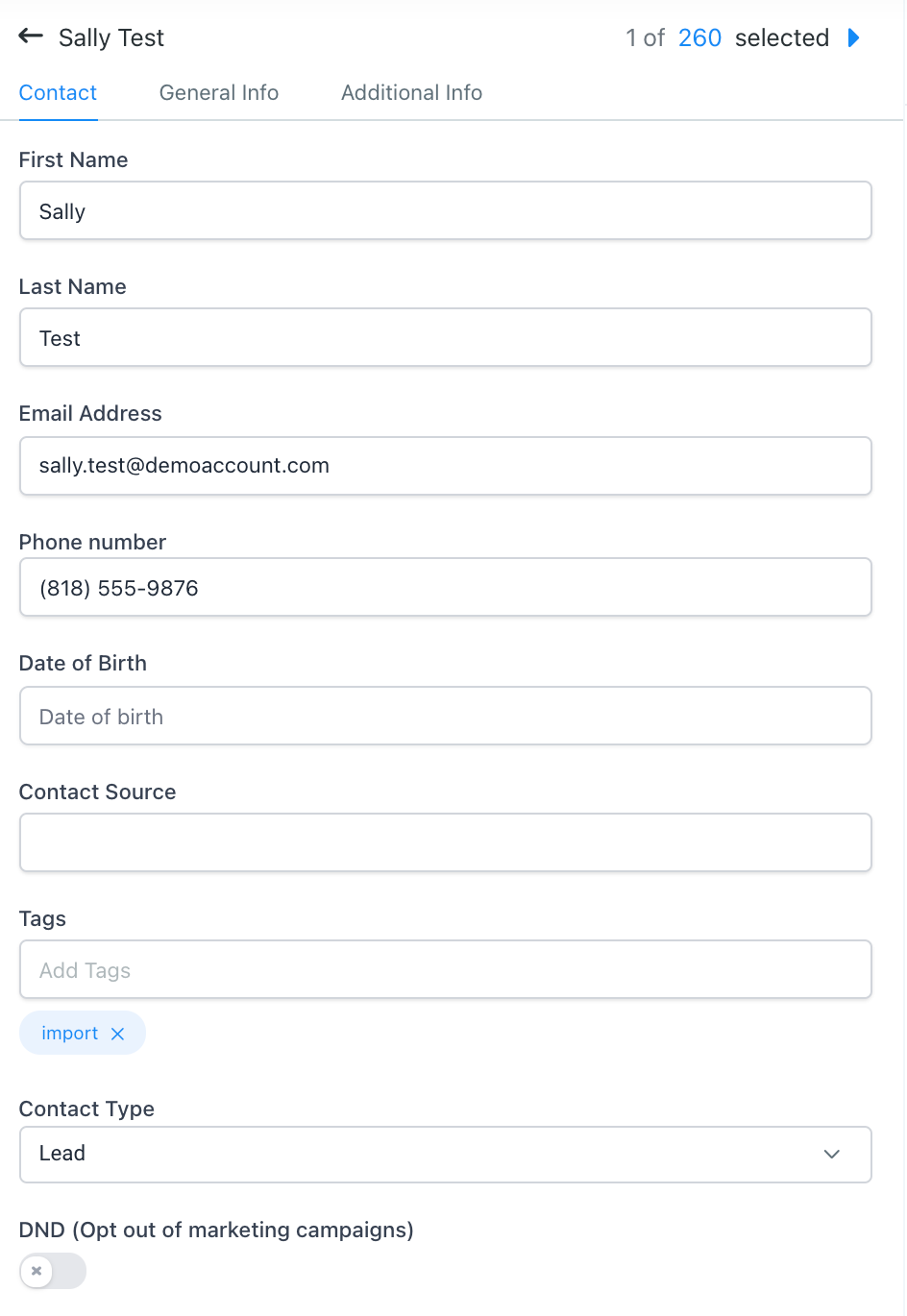Click the Sally Test header title

[111, 37]
